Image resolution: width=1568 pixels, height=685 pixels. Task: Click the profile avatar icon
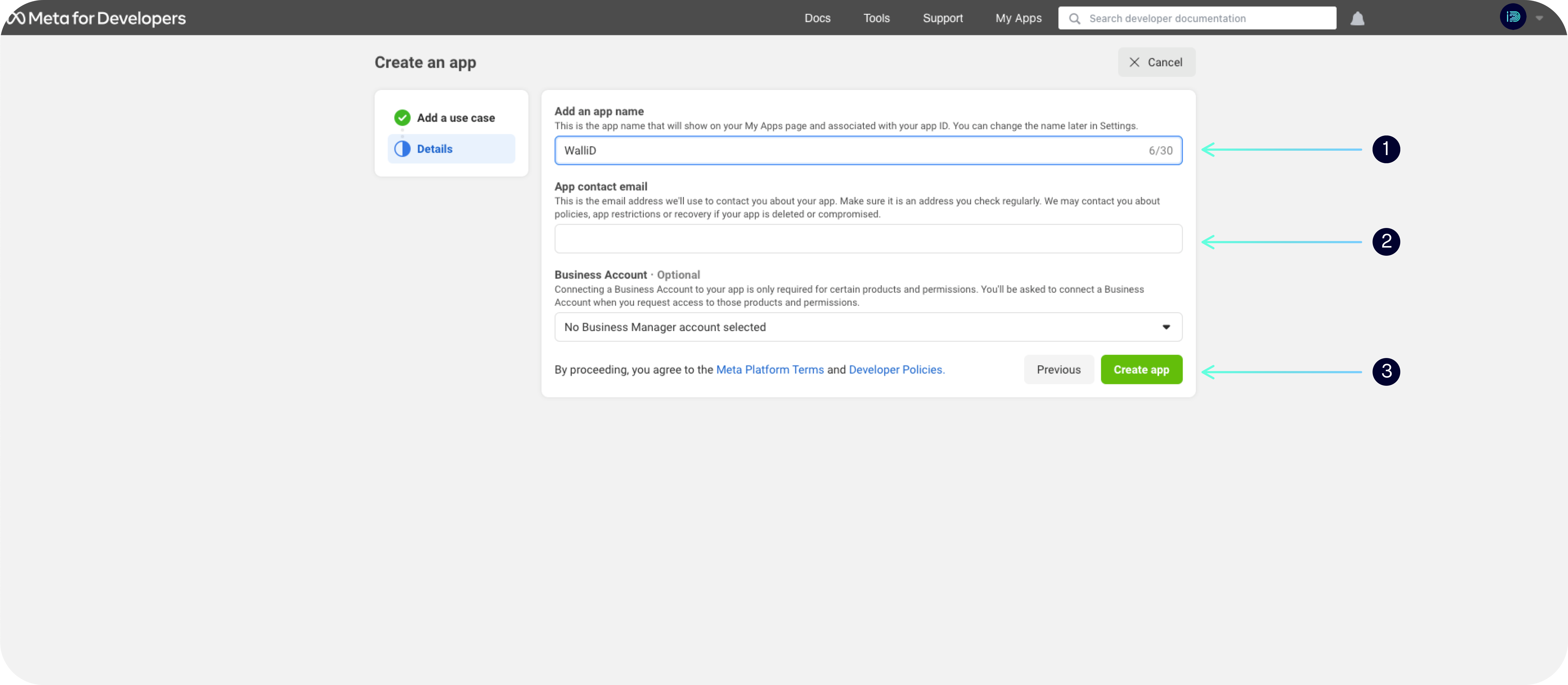1513,17
